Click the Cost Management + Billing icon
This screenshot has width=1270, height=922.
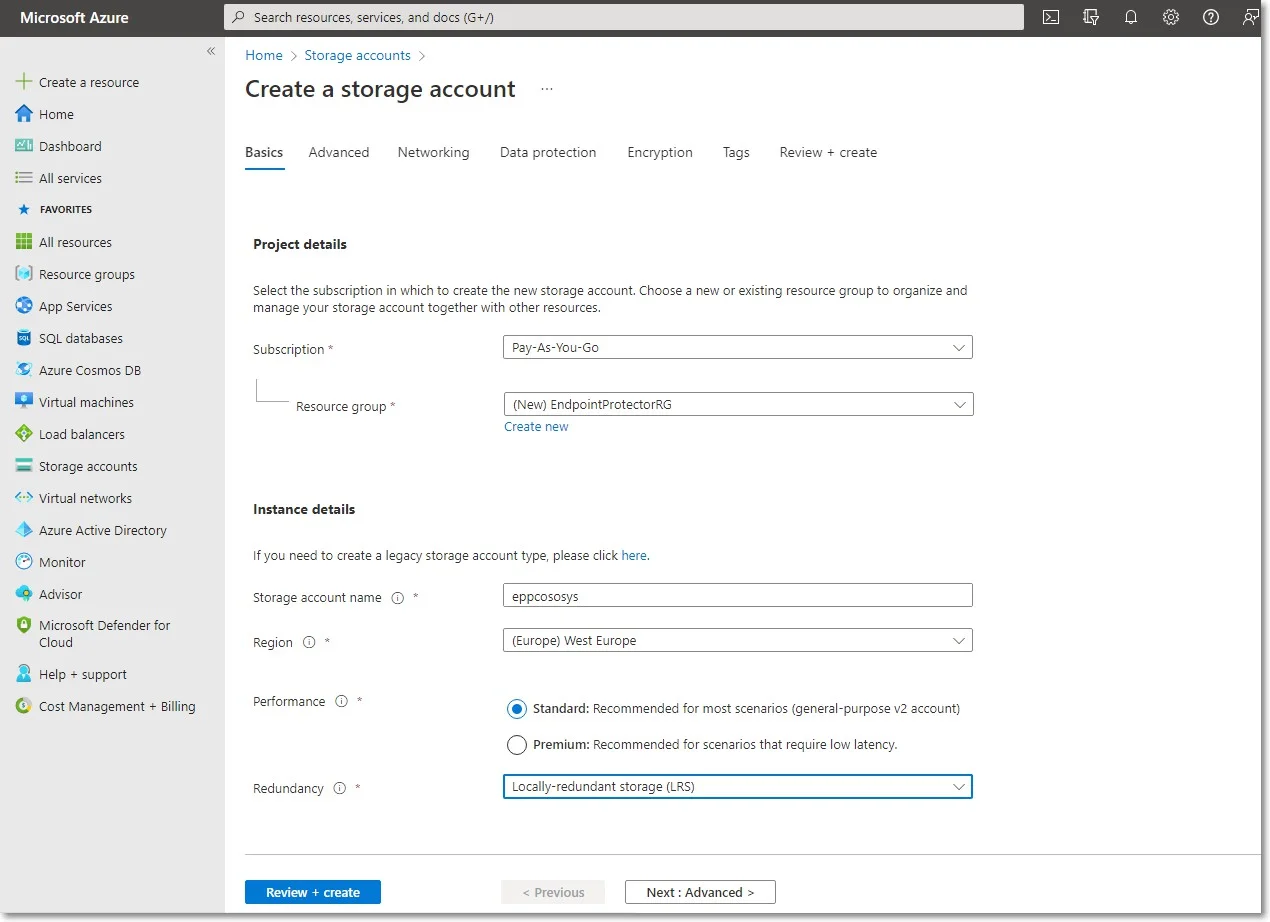pyautogui.click(x=24, y=706)
